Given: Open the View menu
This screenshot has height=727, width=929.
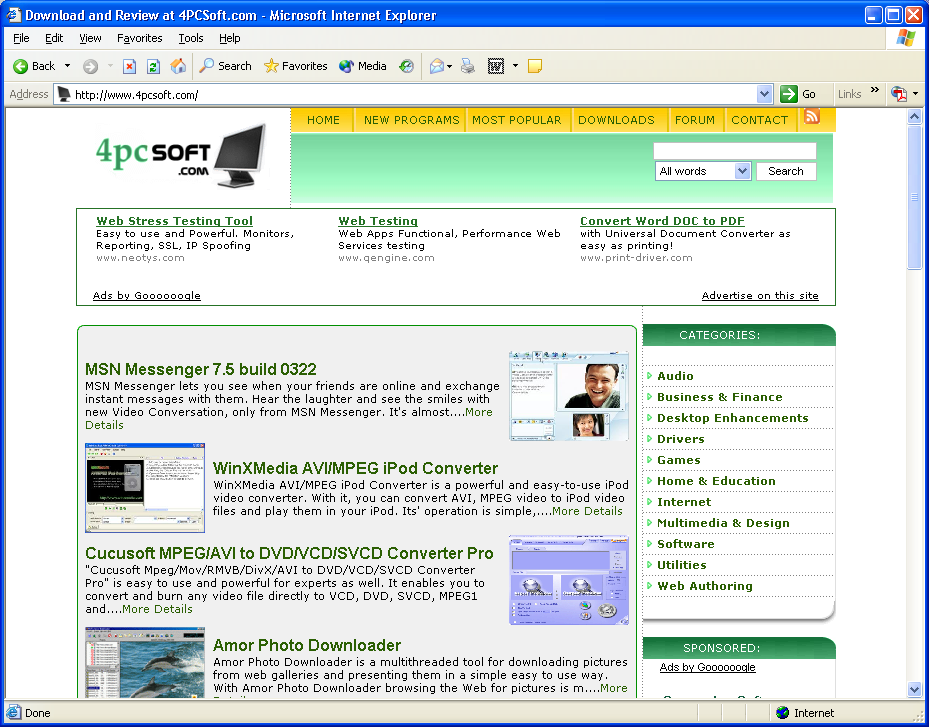Looking at the screenshot, I should click(x=90, y=38).
